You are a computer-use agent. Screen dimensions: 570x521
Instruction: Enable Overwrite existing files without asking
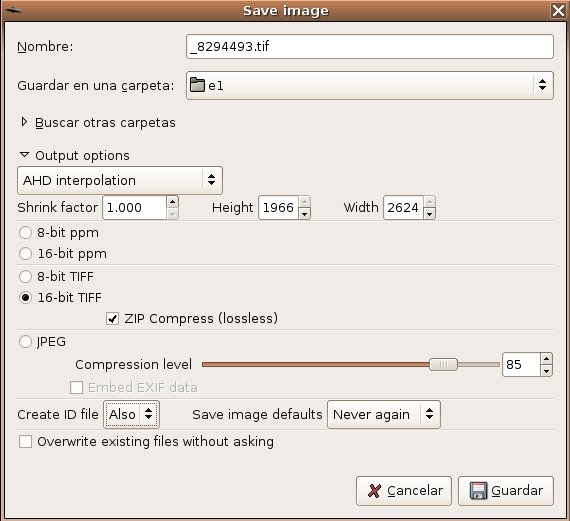[x=25, y=442]
